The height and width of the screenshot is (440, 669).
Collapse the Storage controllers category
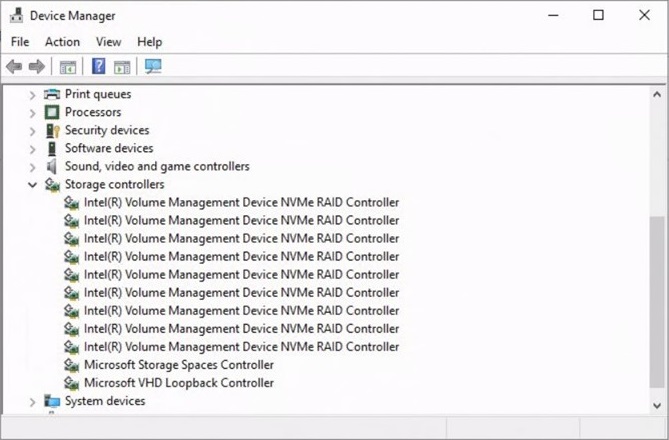33,185
